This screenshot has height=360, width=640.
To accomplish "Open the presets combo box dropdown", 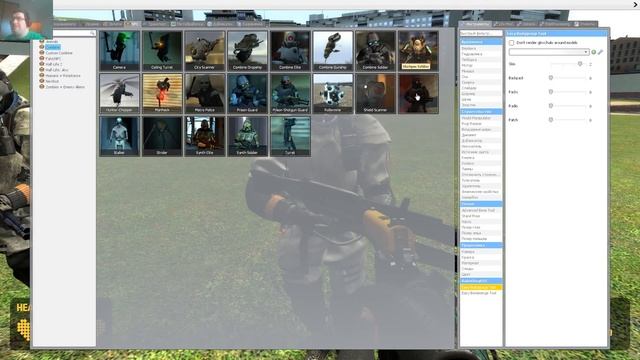I will [549, 52].
